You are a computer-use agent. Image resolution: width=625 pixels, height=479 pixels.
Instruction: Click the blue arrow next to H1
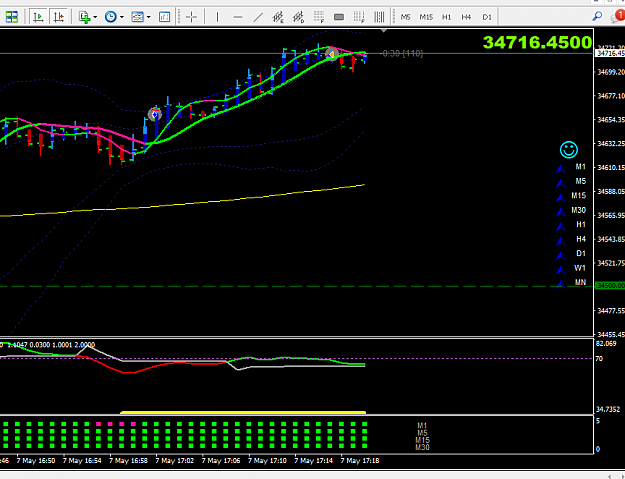561,227
